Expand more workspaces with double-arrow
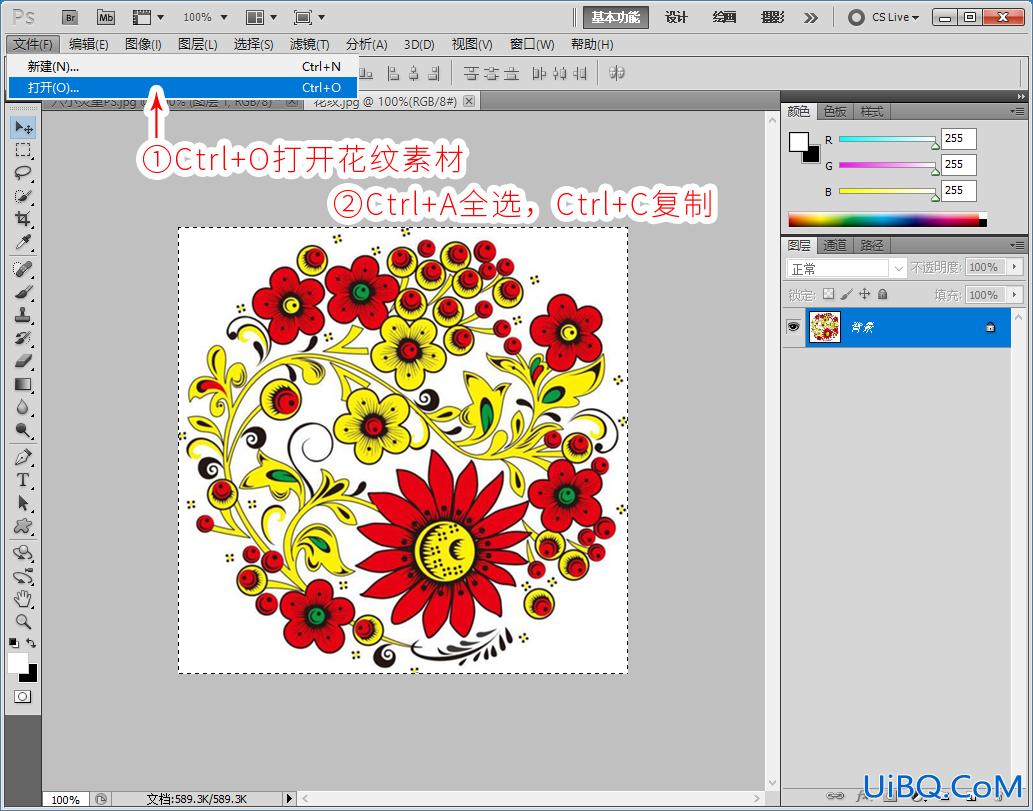 [811, 18]
